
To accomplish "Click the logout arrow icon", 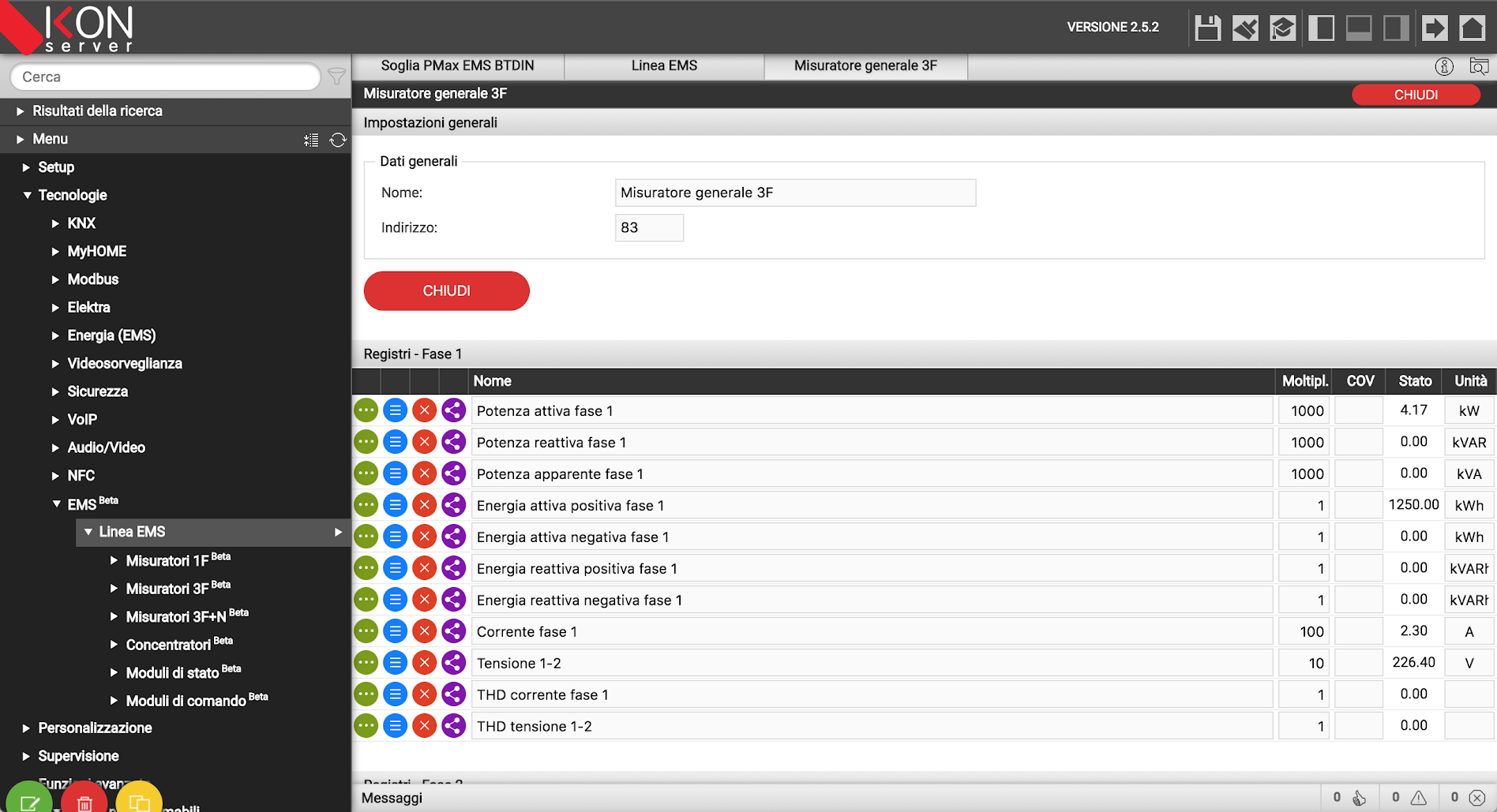I will point(1435,28).
